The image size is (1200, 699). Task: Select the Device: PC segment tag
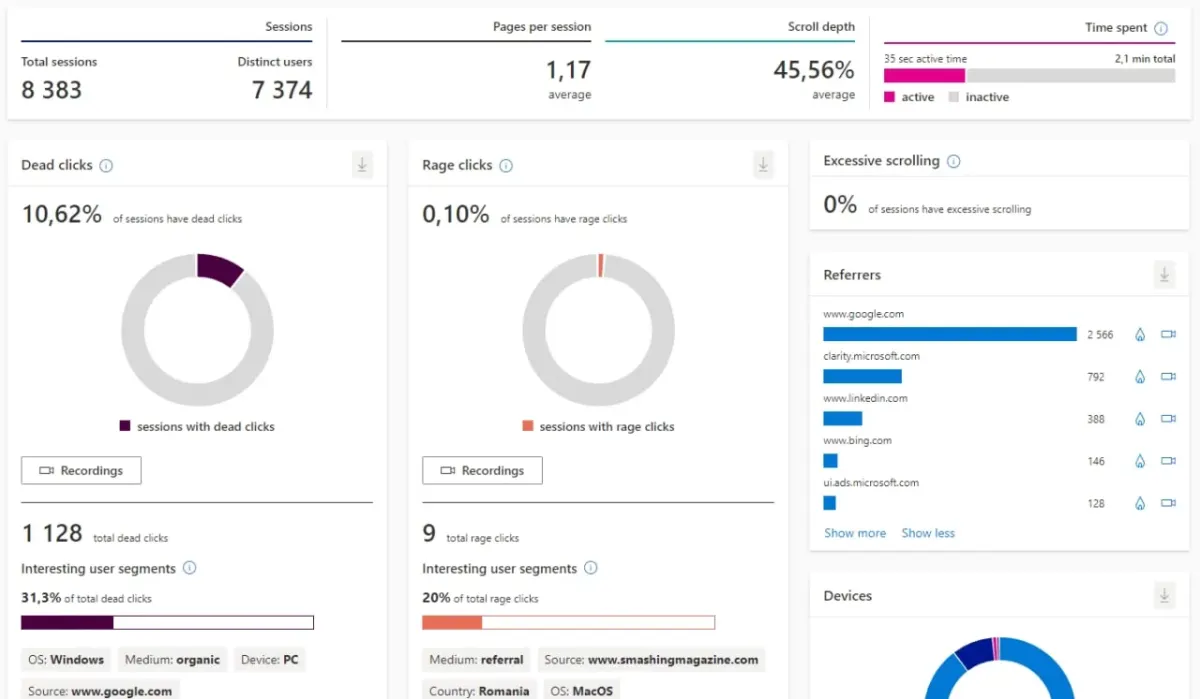click(x=270, y=660)
